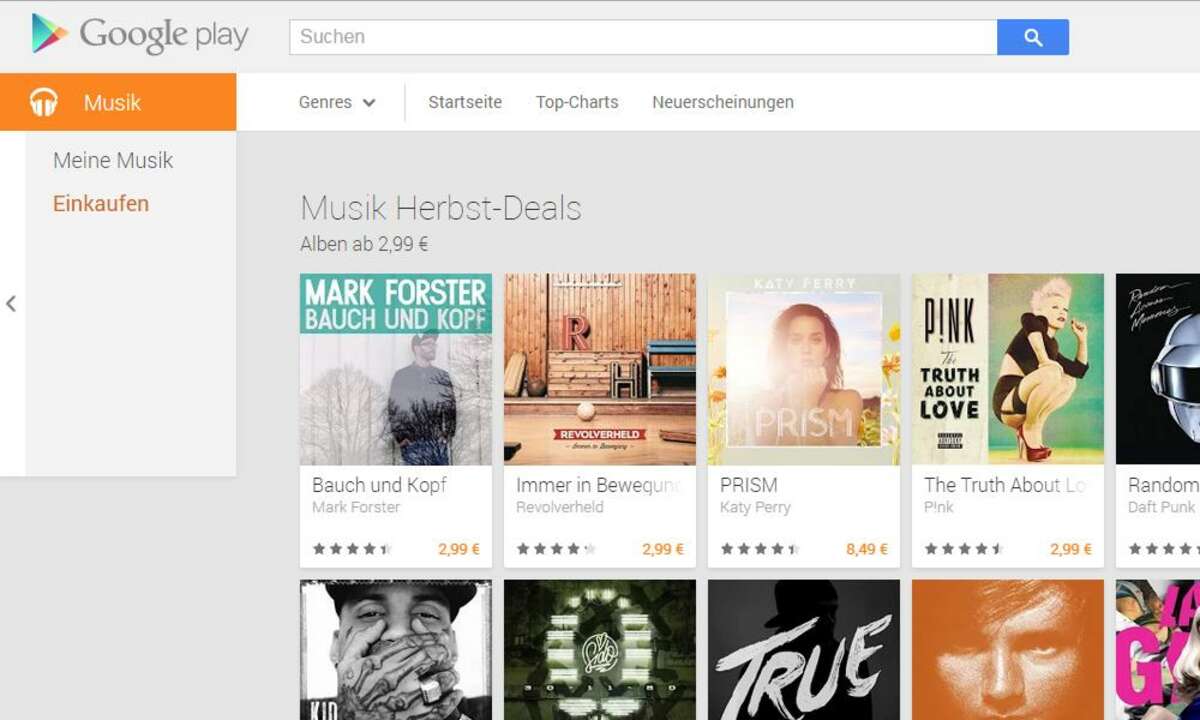Click the headphones Musik icon
This screenshot has height=720, width=1200.
pos(43,102)
